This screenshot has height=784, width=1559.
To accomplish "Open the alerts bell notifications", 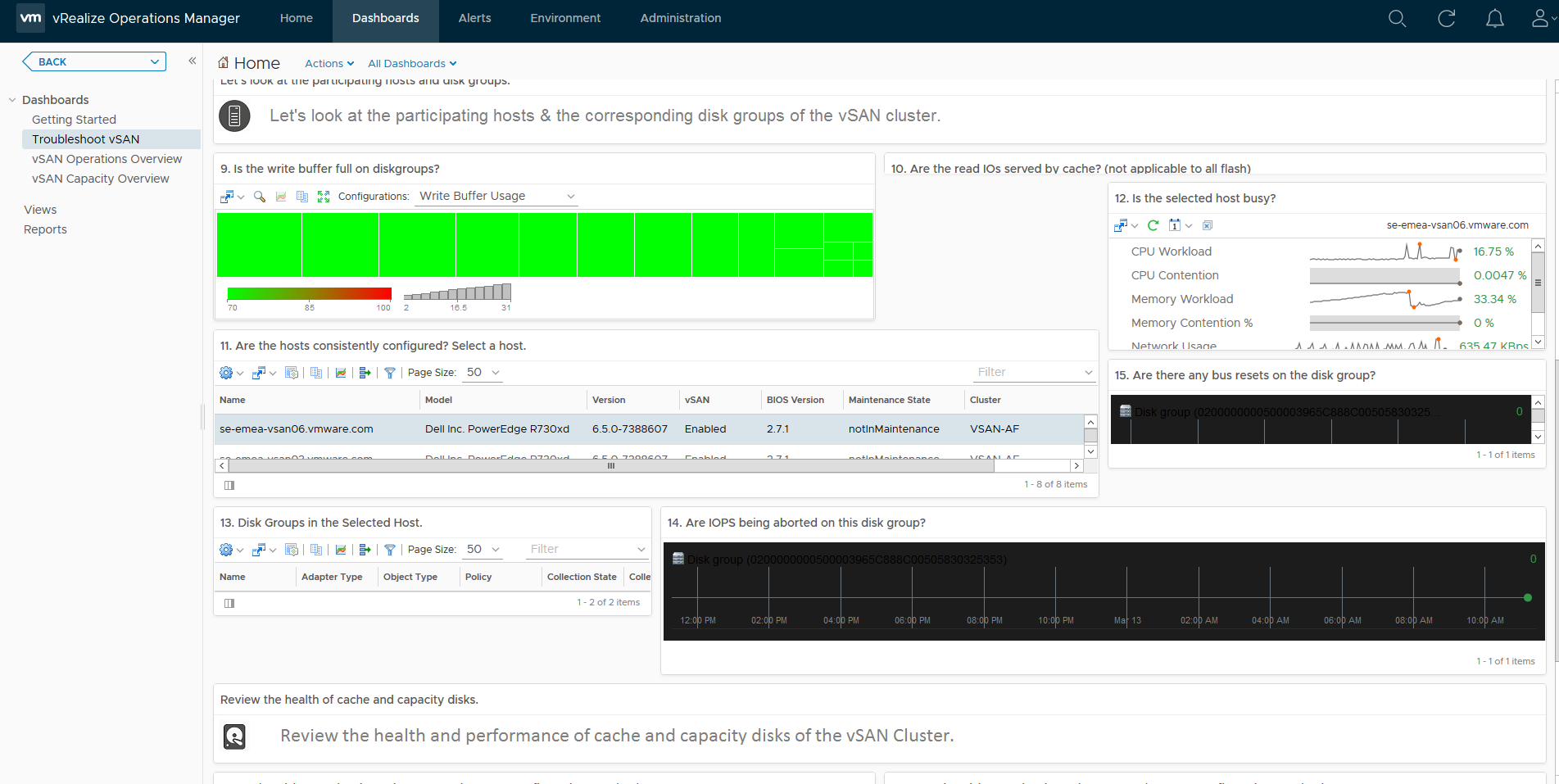I will (1494, 19).
